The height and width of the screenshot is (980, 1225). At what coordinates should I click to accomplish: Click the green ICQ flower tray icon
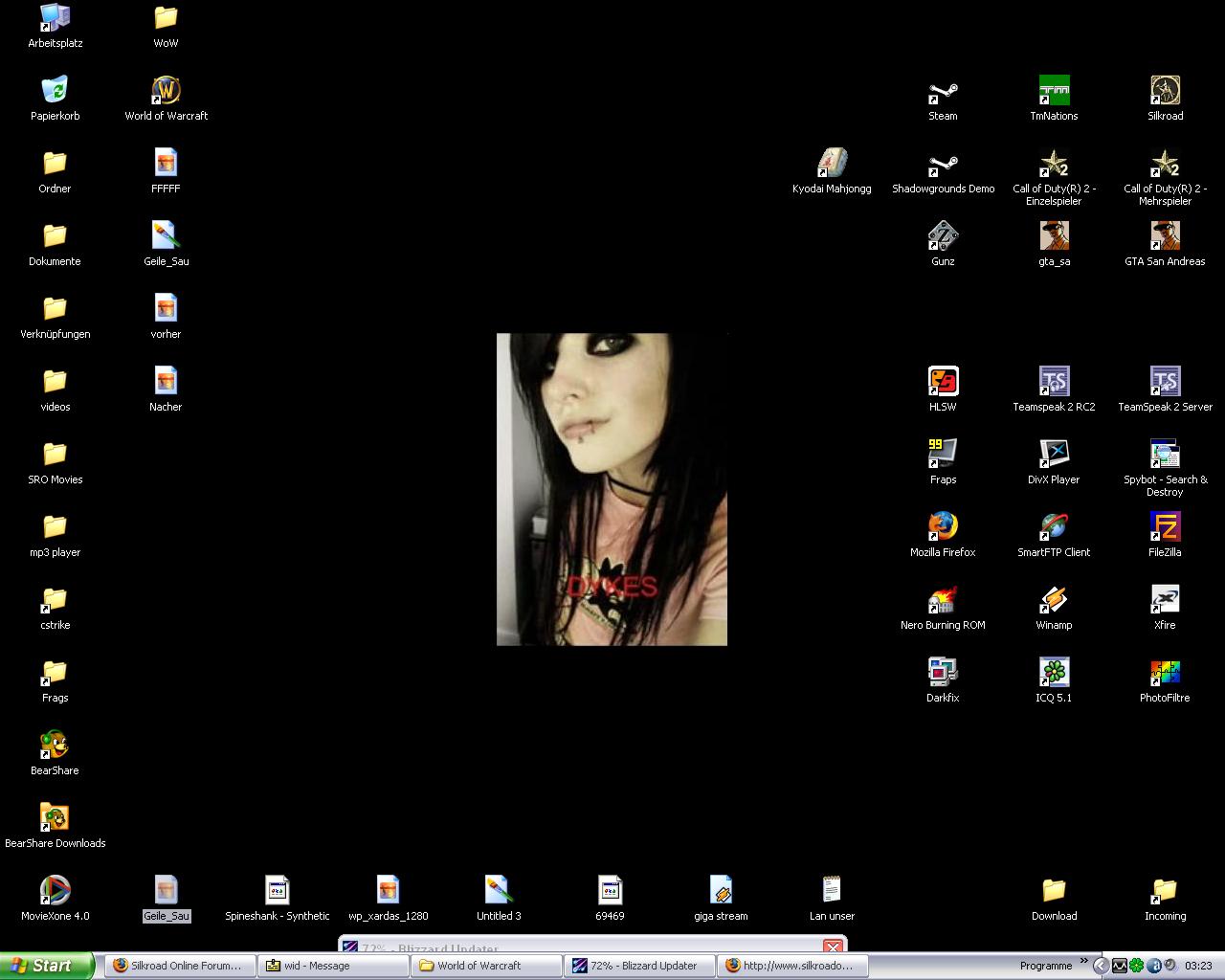coord(1136,966)
